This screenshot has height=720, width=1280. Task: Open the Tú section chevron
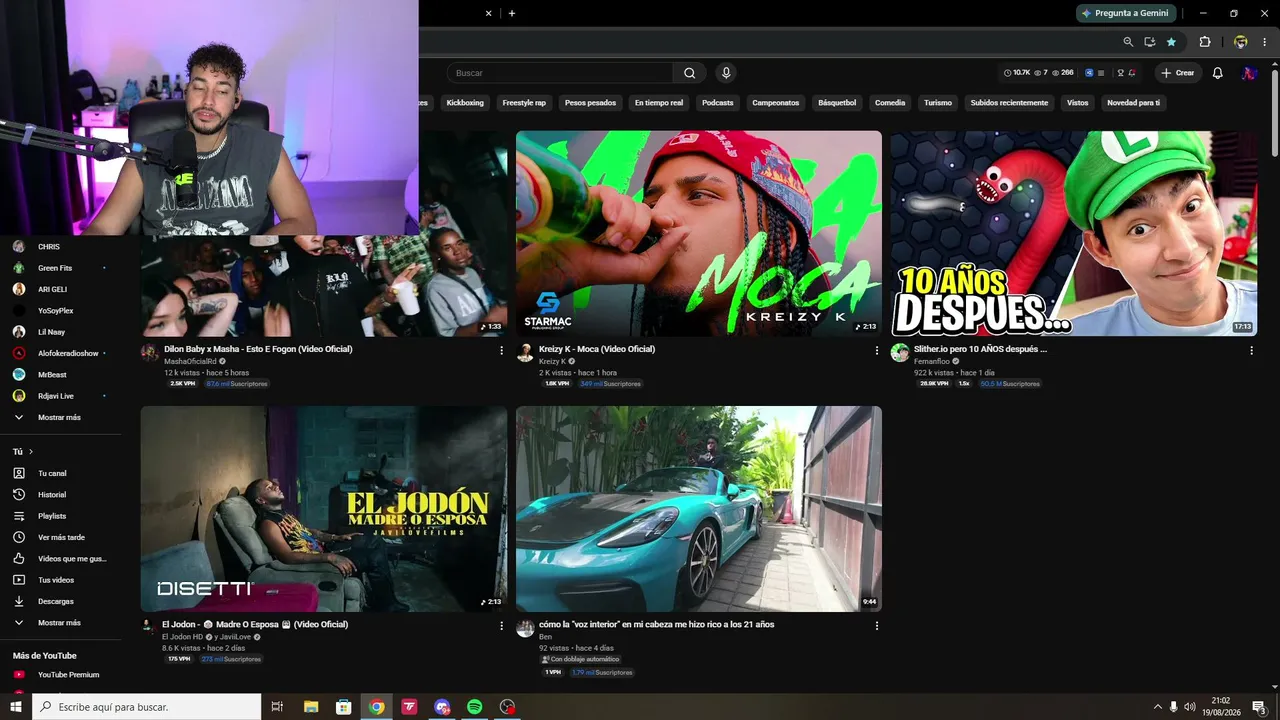point(31,452)
